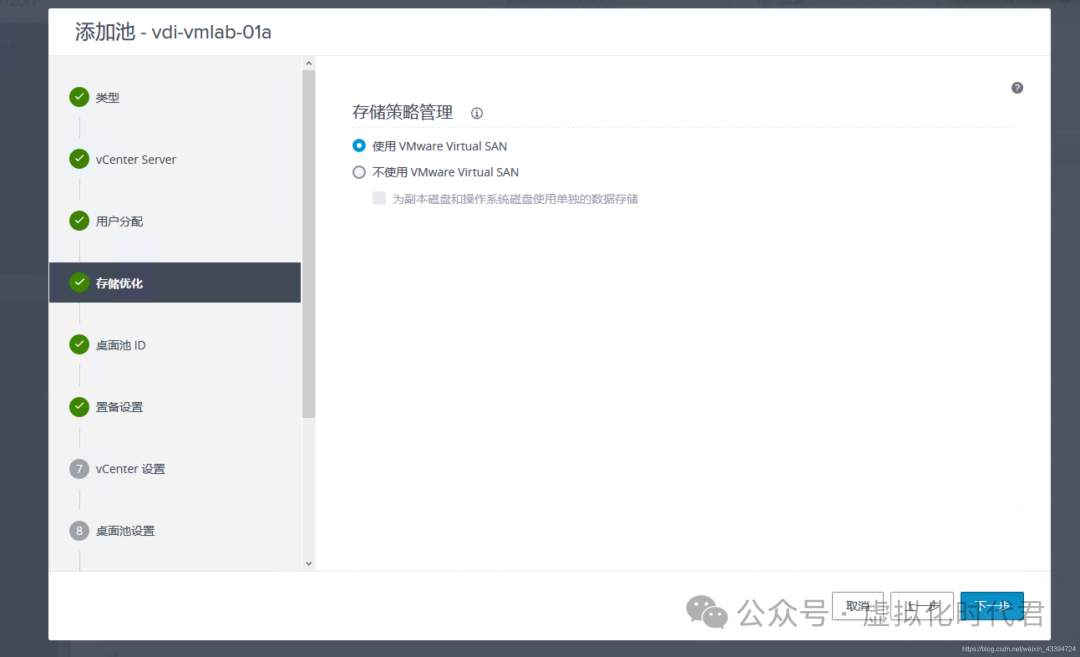Keep 使用 VMware Virtual SAN selected
The height and width of the screenshot is (657, 1080).
[358, 145]
